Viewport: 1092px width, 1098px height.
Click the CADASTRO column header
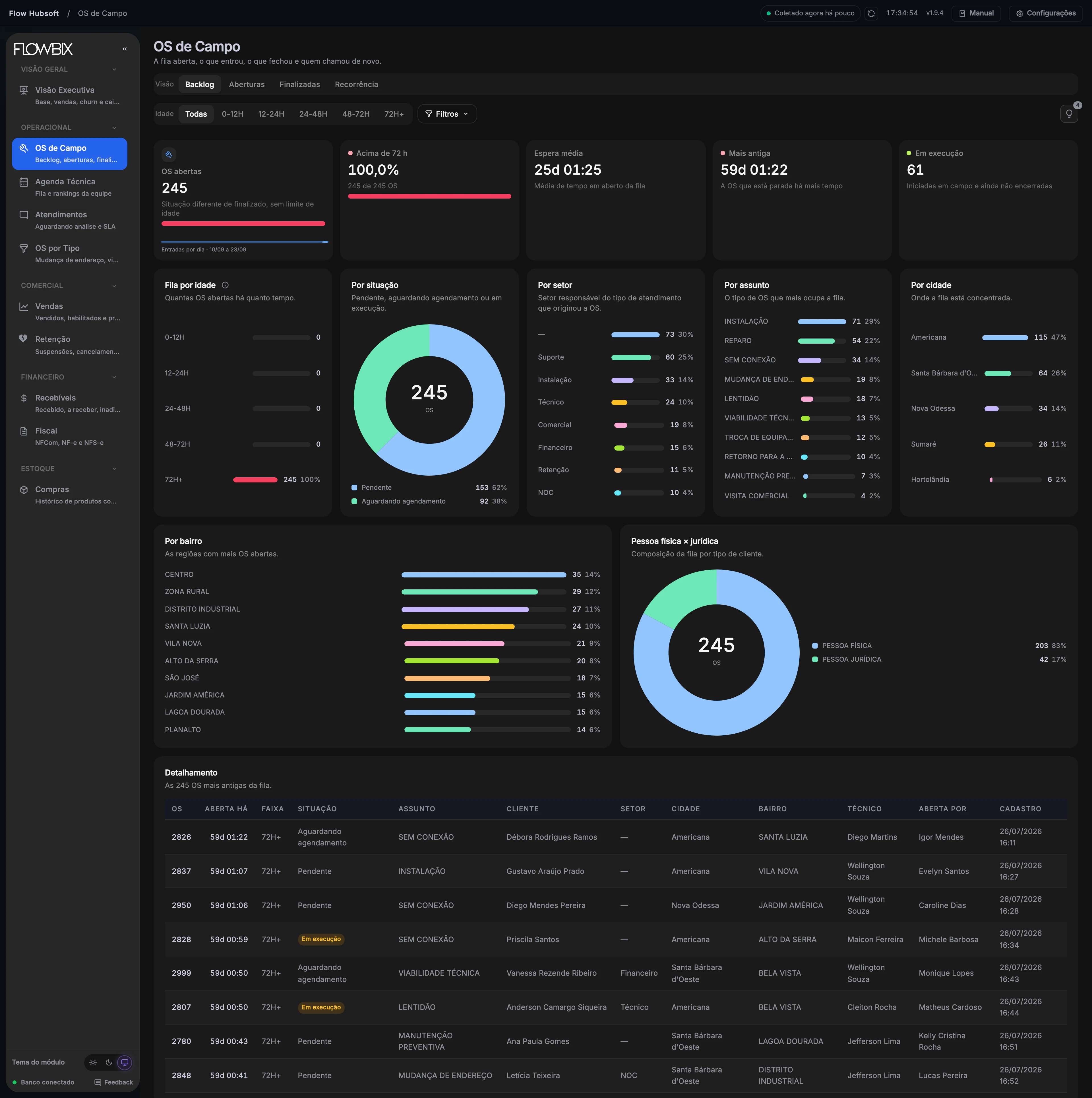click(x=1020, y=809)
